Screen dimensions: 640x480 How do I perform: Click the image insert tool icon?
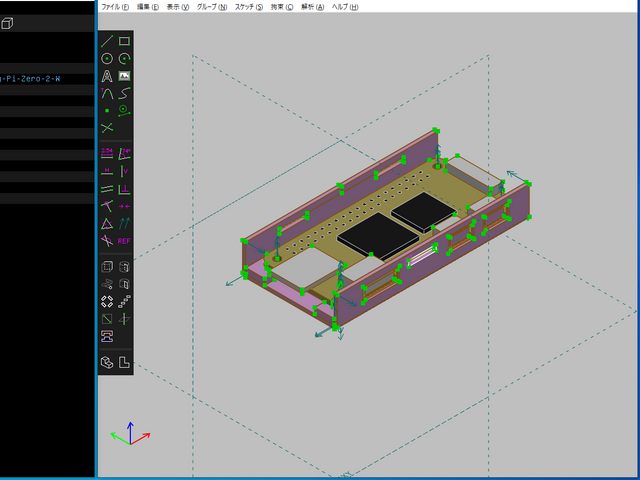pyautogui.click(x=124, y=76)
